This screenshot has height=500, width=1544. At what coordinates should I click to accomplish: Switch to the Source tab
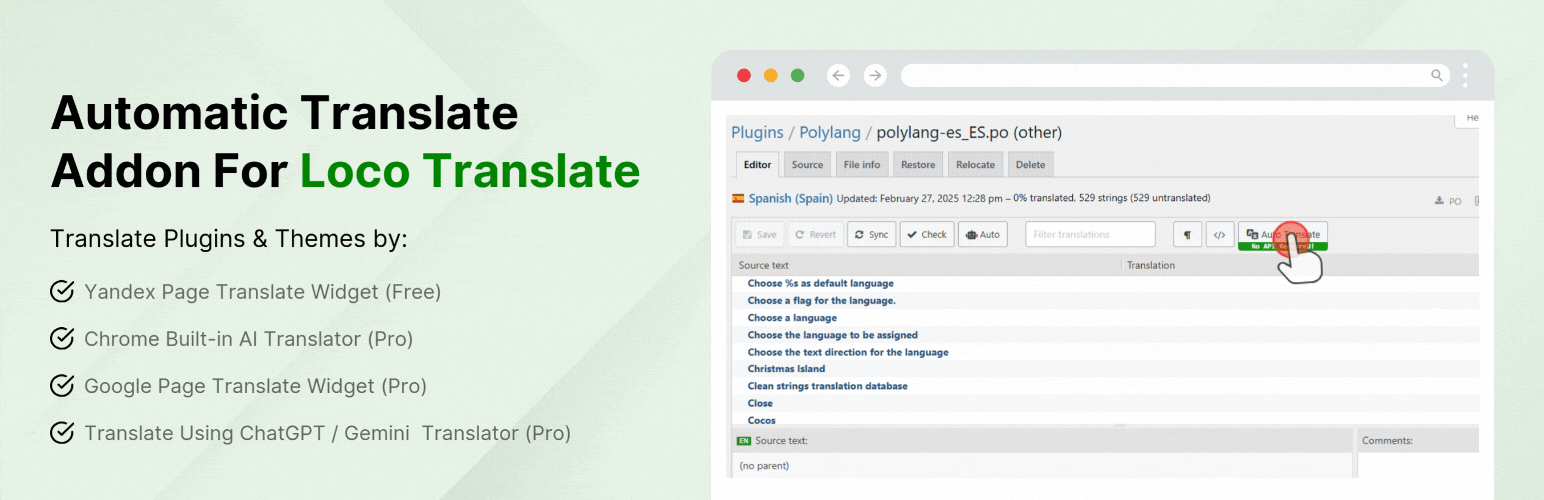click(x=807, y=165)
